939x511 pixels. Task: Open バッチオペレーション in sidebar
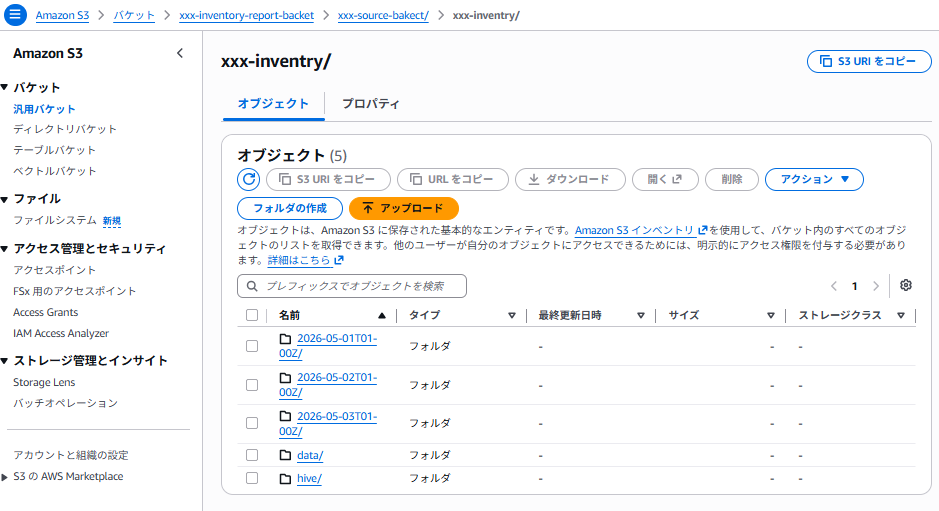65,403
